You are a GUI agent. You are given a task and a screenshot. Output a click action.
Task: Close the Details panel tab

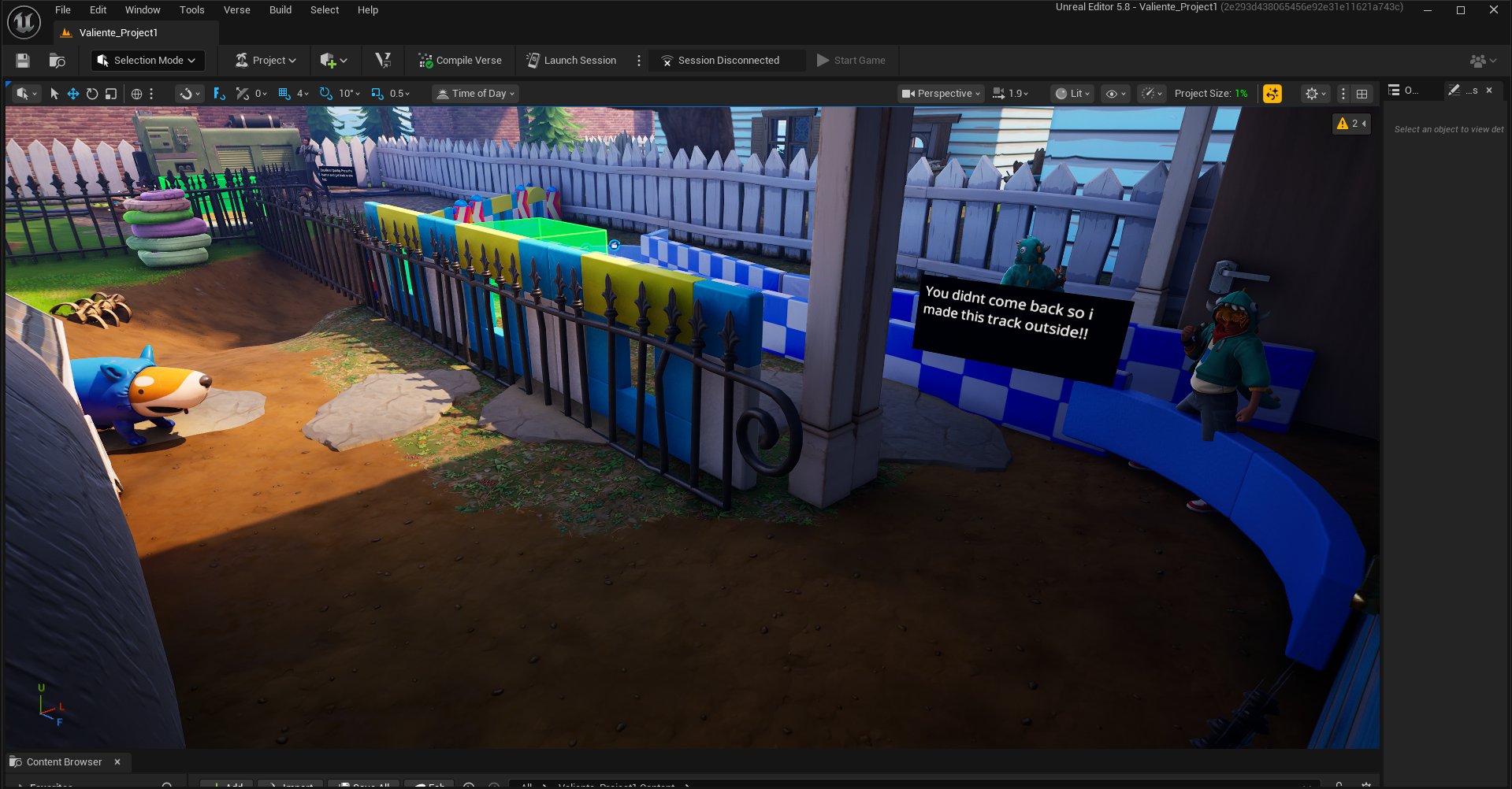(x=1489, y=91)
